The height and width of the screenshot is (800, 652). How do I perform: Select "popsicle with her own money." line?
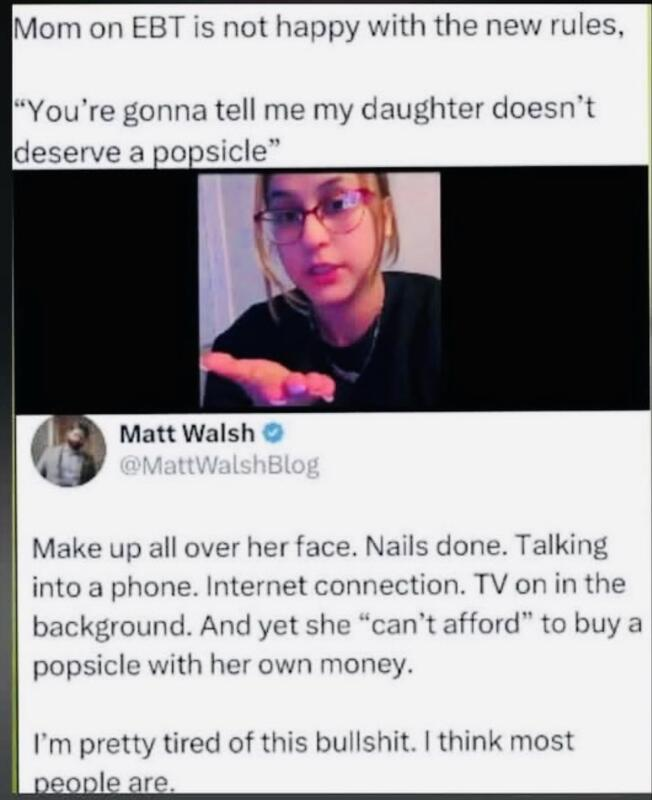click(223, 666)
